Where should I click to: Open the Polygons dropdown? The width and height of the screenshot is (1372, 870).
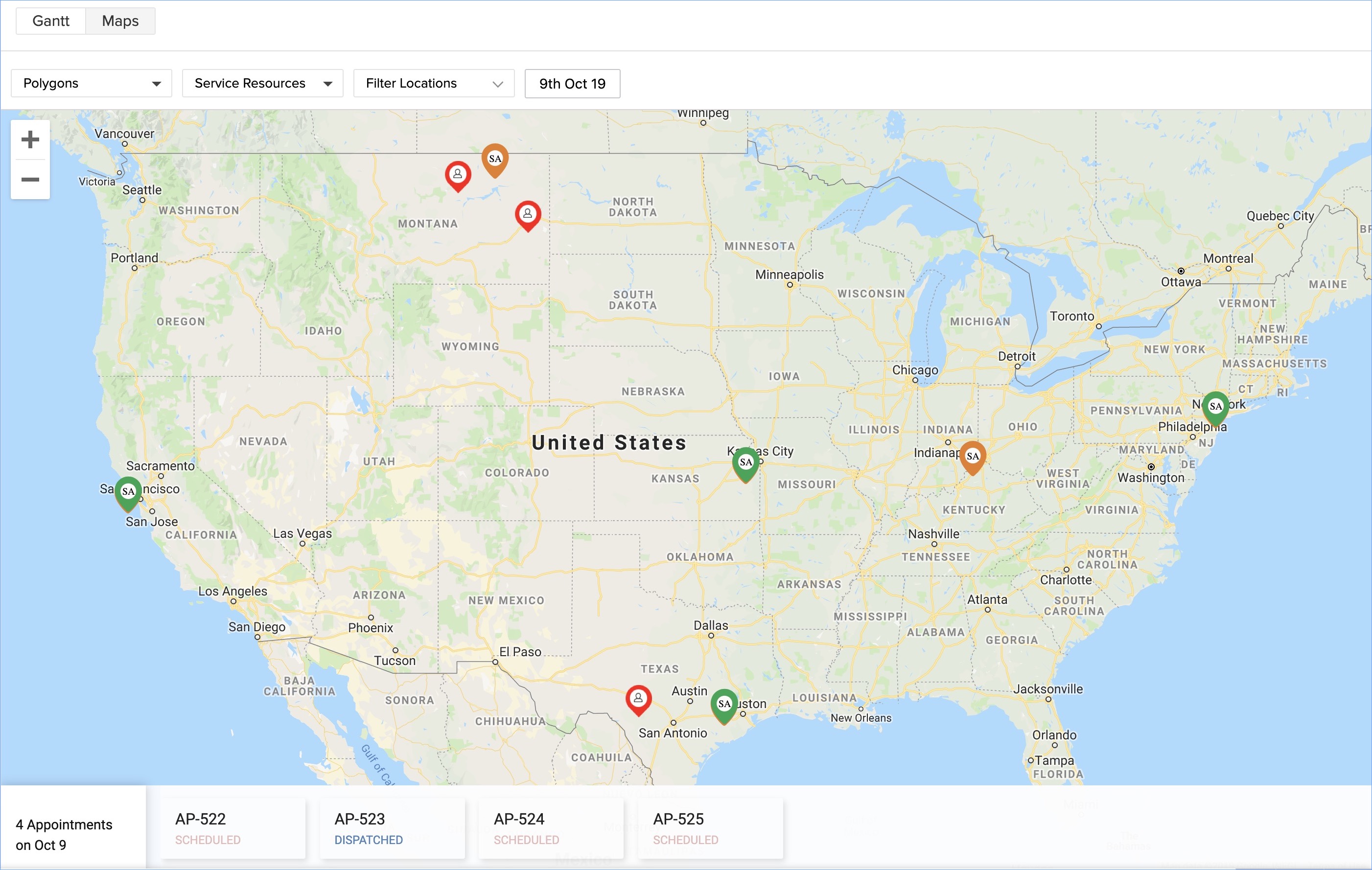(x=91, y=84)
